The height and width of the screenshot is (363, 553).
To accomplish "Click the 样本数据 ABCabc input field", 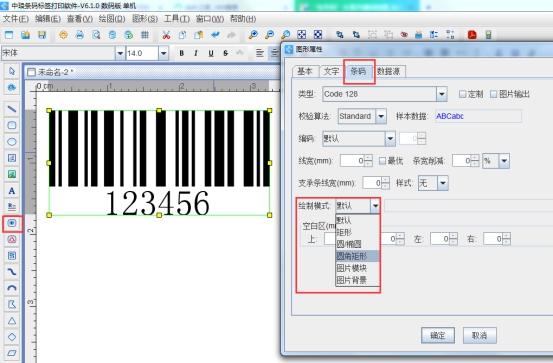I will coord(478,116).
